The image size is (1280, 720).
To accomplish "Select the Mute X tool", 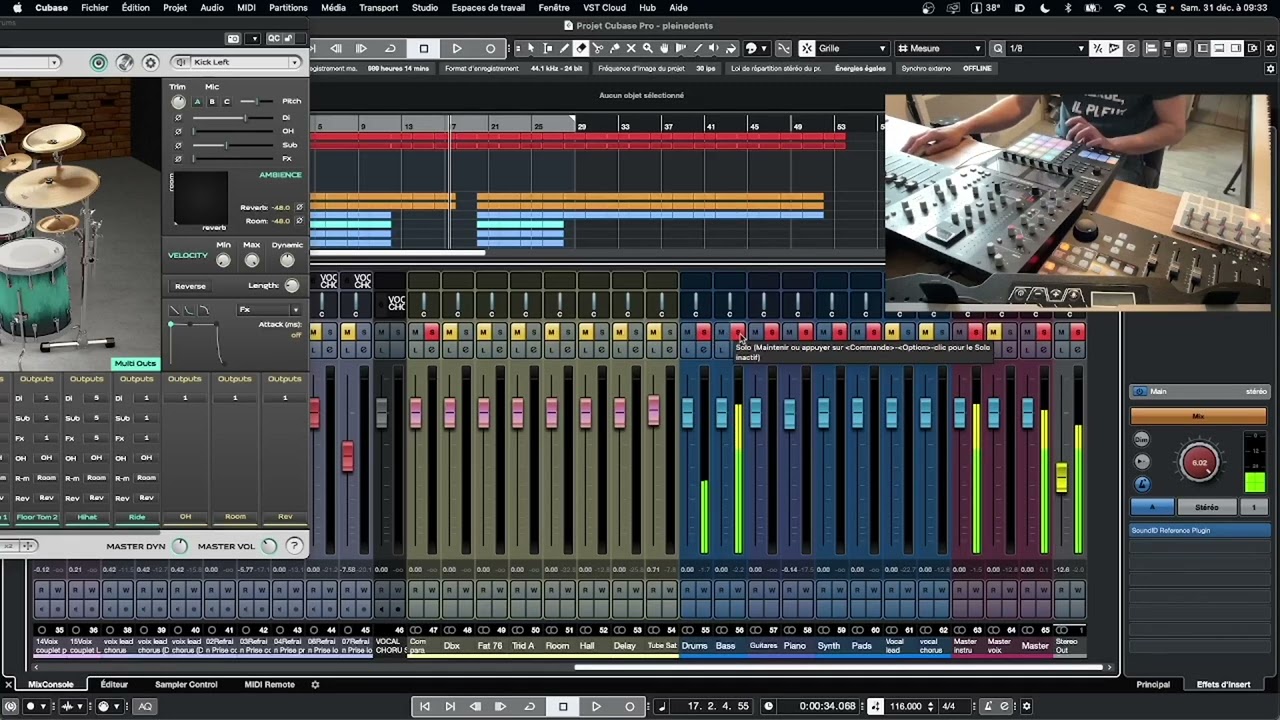I will 631,48.
